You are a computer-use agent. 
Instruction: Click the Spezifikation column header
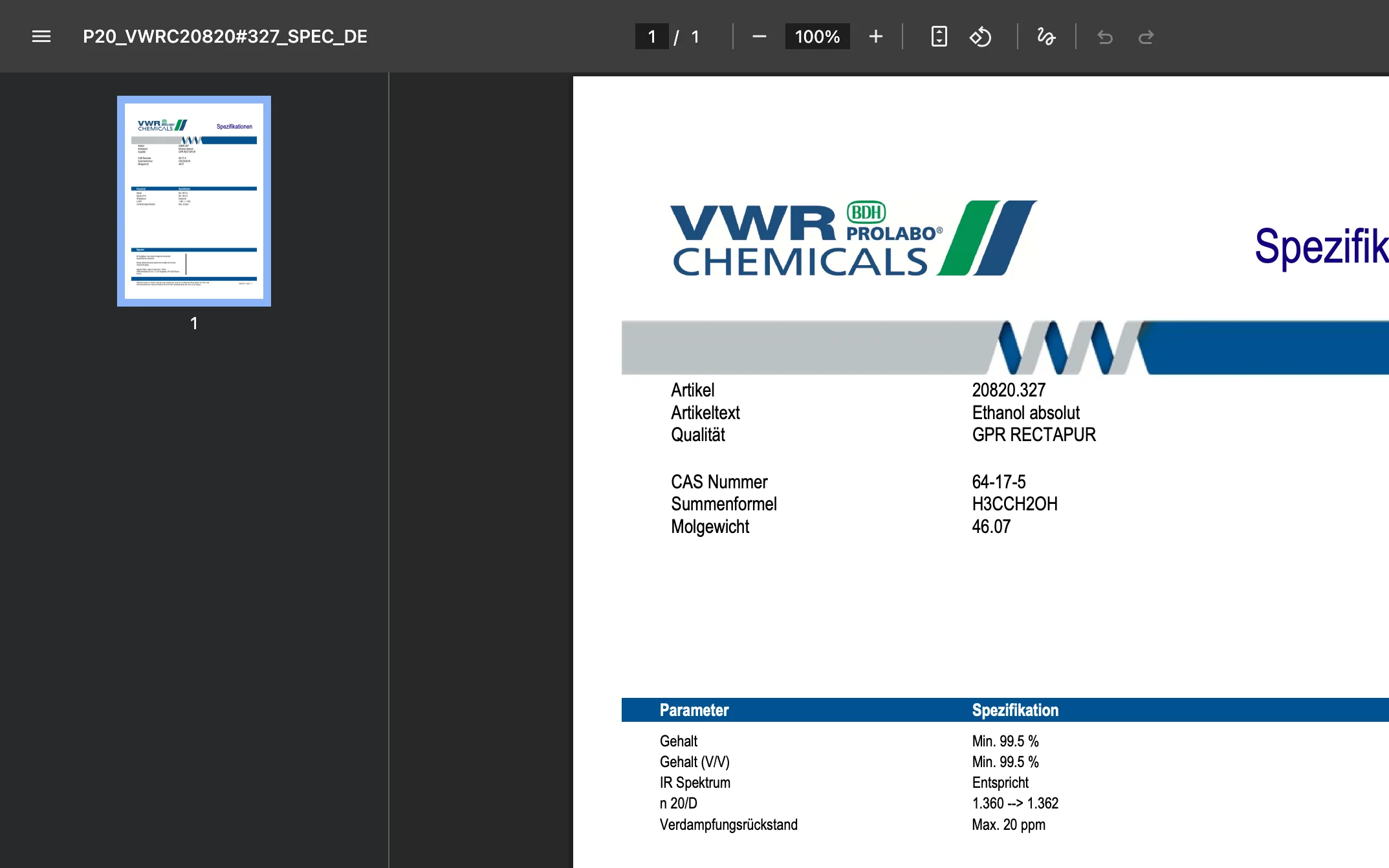click(1015, 710)
